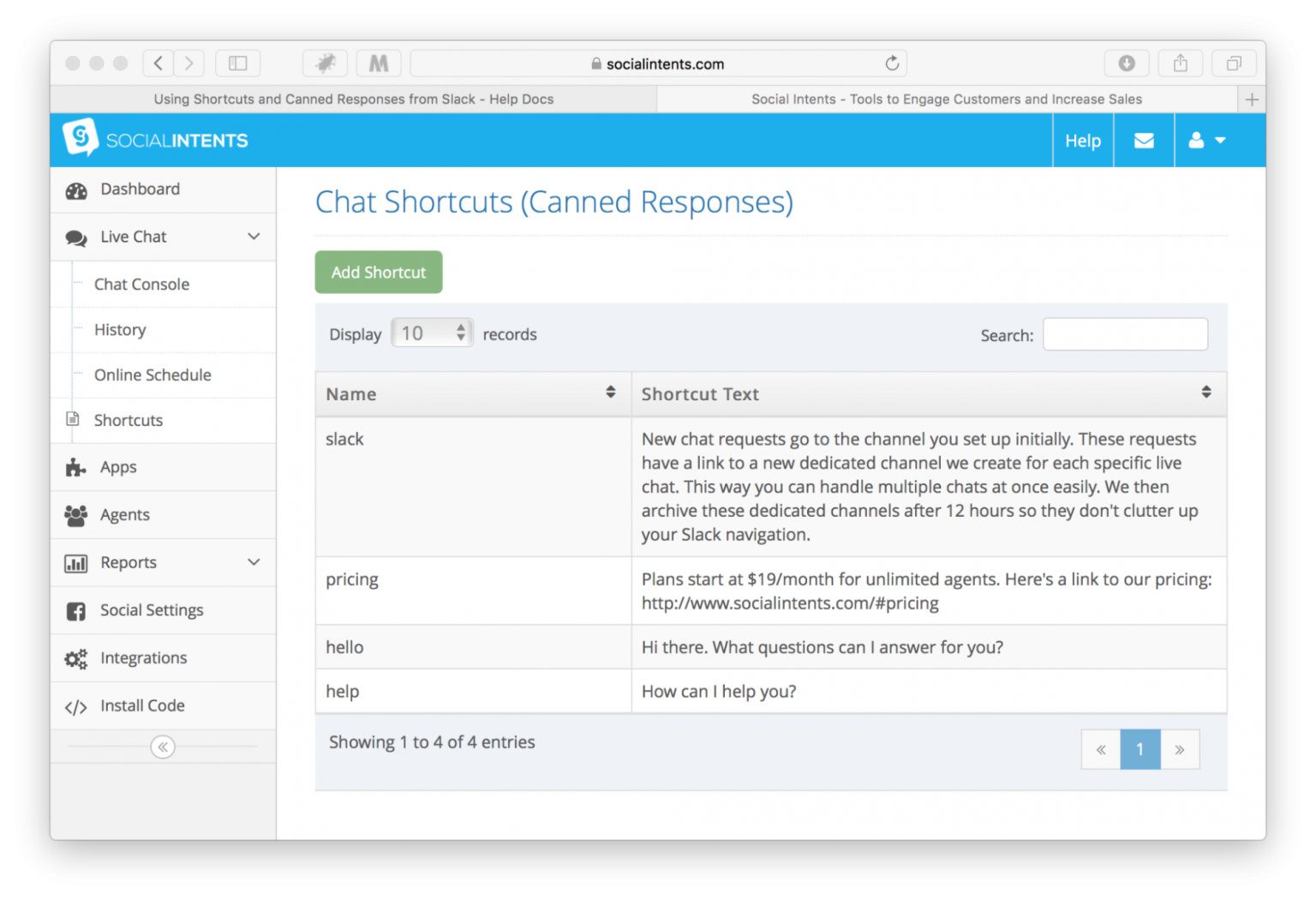Click the Live Chat speech bubble icon
The image size is (1316, 900).
pyautogui.click(x=76, y=237)
